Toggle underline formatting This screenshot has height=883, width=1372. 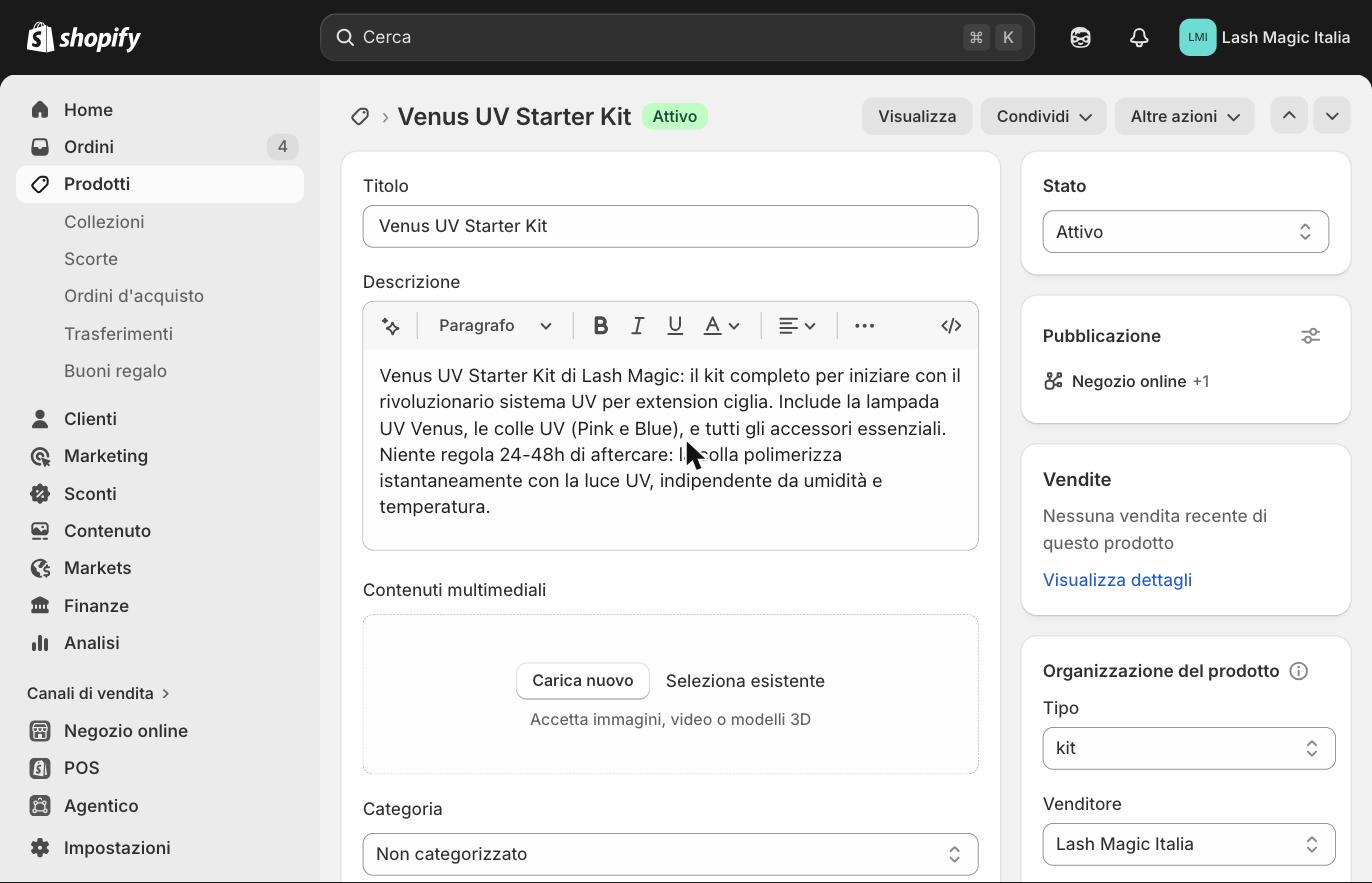click(x=675, y=326)
